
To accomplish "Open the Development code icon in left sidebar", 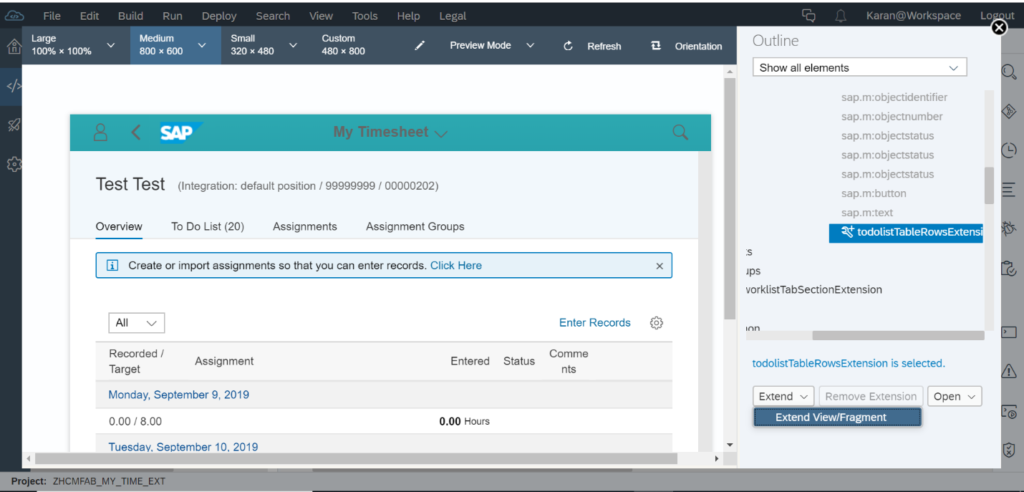I will [12, 86].
